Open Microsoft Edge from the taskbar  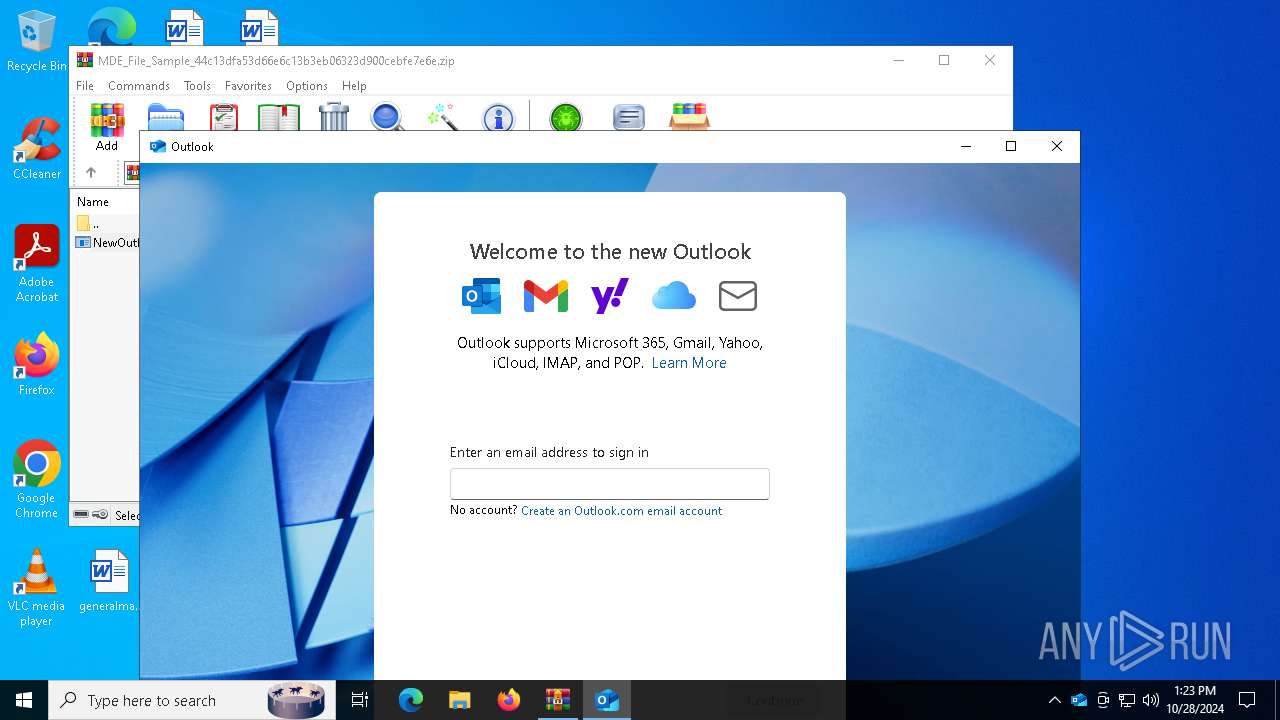tap(411, 700)
